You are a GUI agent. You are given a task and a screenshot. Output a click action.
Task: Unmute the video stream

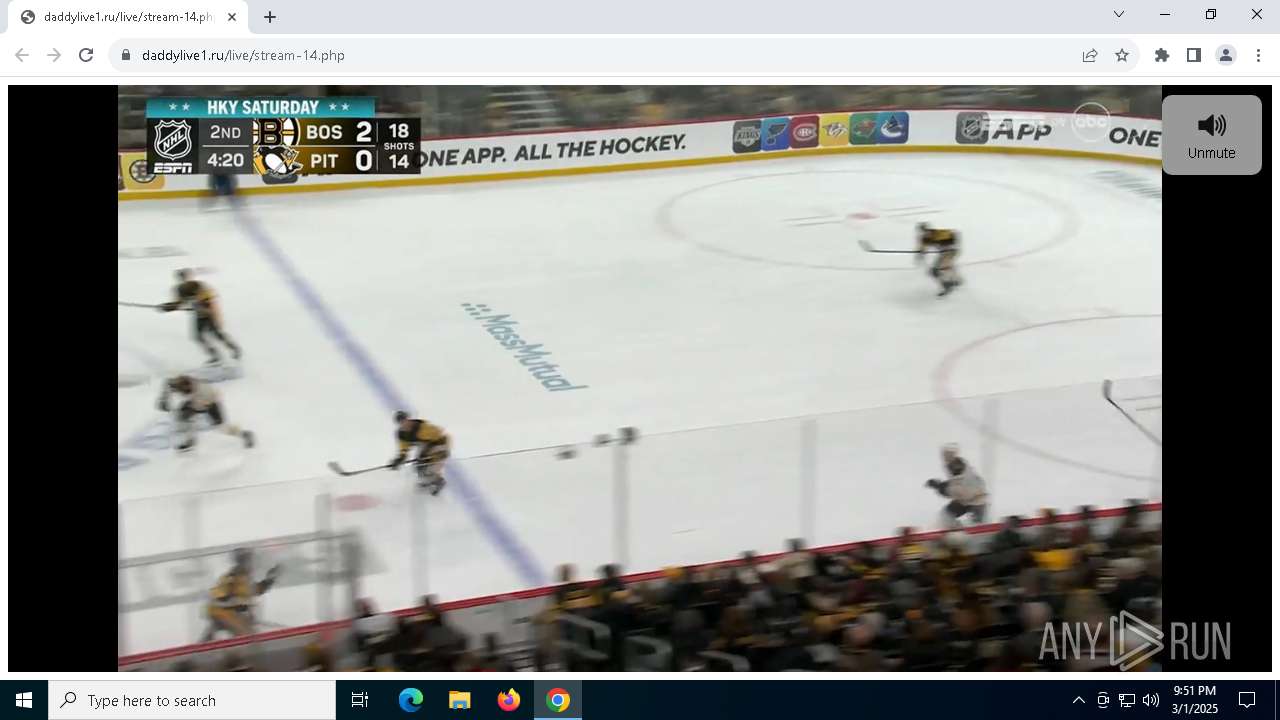(x=1211, y=135)
